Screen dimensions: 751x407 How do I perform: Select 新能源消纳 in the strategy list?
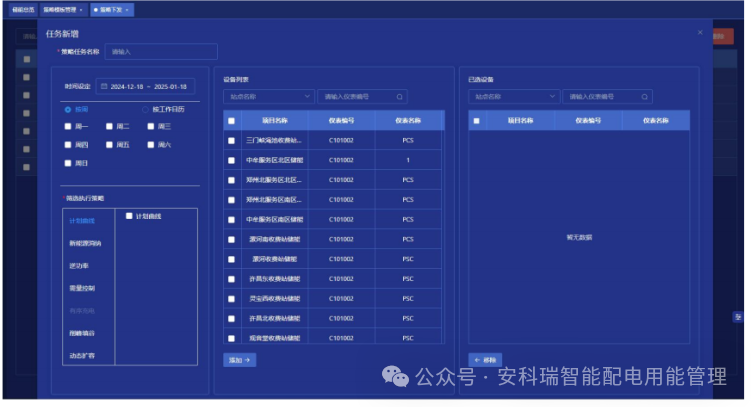tap(85, 243)
